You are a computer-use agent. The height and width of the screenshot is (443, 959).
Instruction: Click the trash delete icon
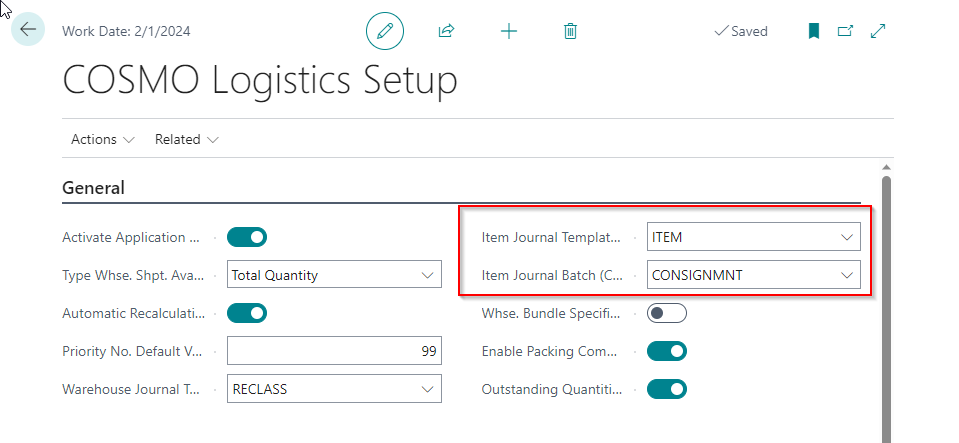coord(570,31)
